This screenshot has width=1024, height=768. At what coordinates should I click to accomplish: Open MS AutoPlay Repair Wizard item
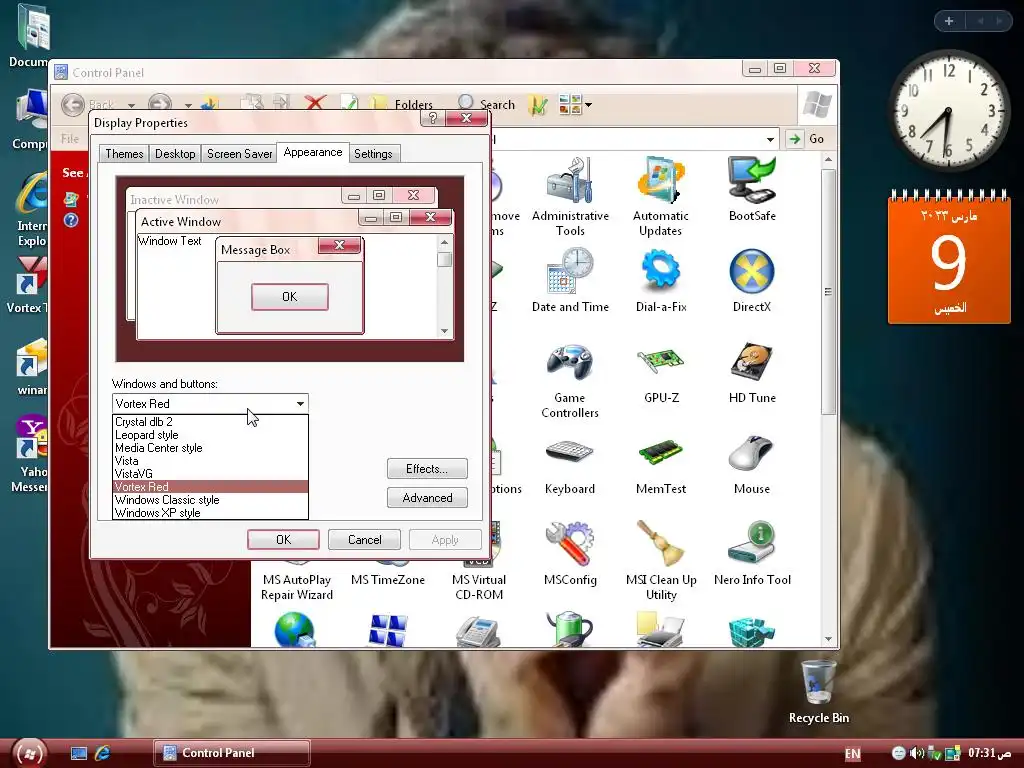(297, 586)
